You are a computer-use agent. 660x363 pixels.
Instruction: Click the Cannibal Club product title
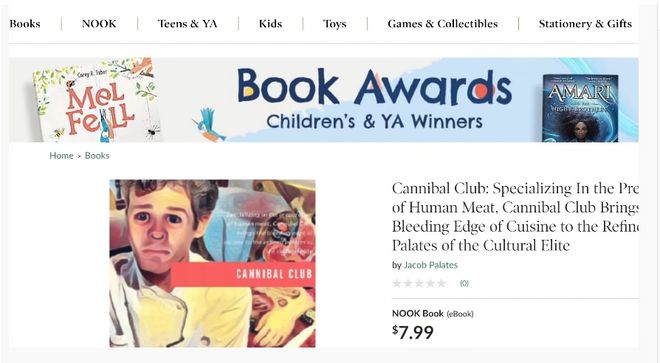[x=515, y=216]
